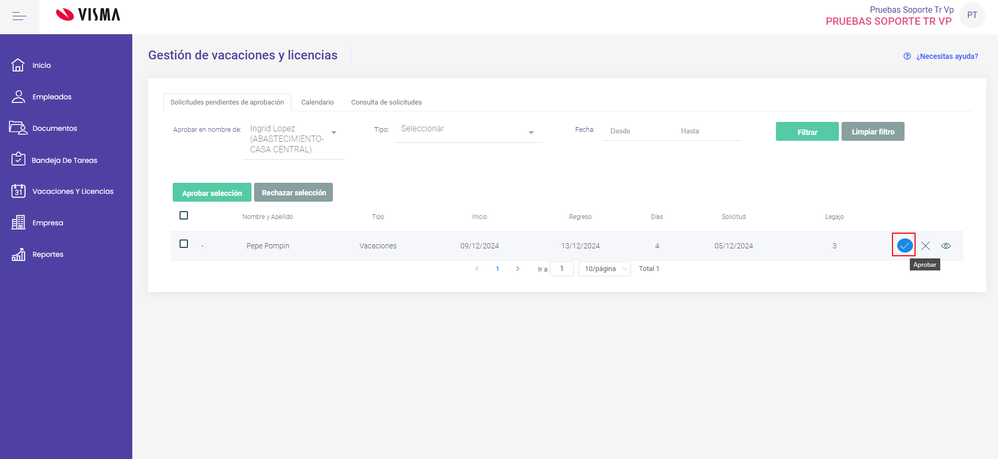Reject the request with the X icon
Screen dimensions: 998x459
click(x=926, y=245)
